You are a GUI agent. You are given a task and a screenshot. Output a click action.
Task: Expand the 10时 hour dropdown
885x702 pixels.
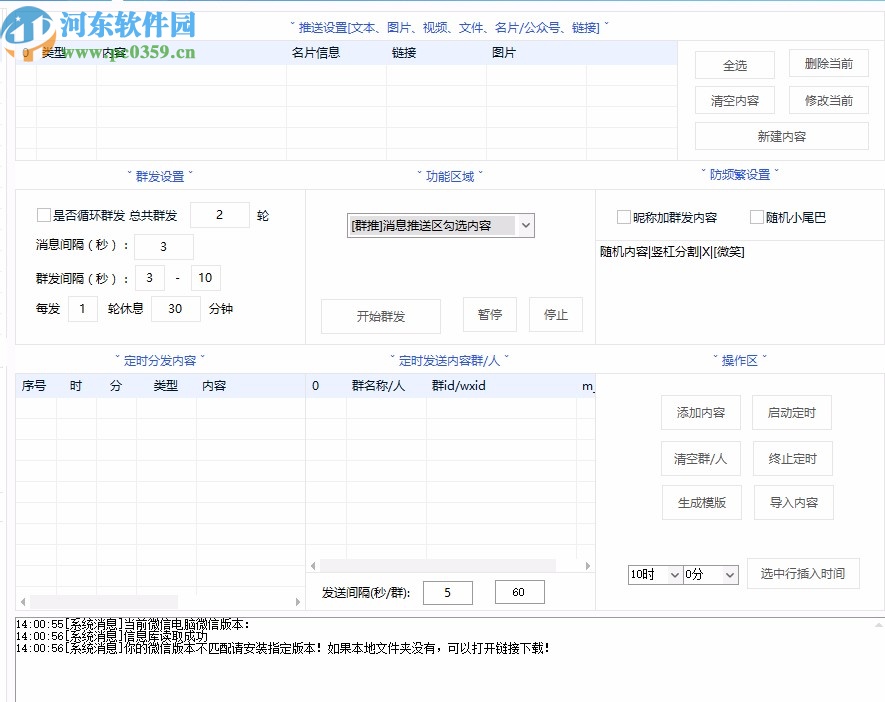(655, 575)
